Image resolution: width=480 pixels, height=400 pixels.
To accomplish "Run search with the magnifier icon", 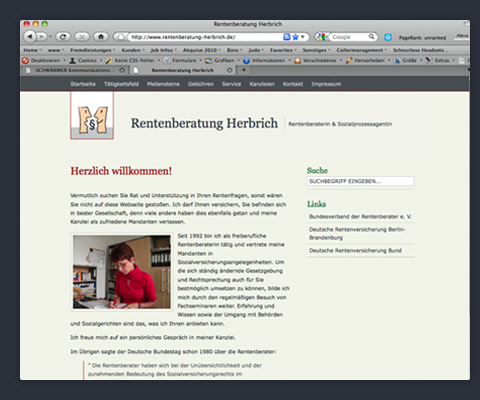I will 371,36.
